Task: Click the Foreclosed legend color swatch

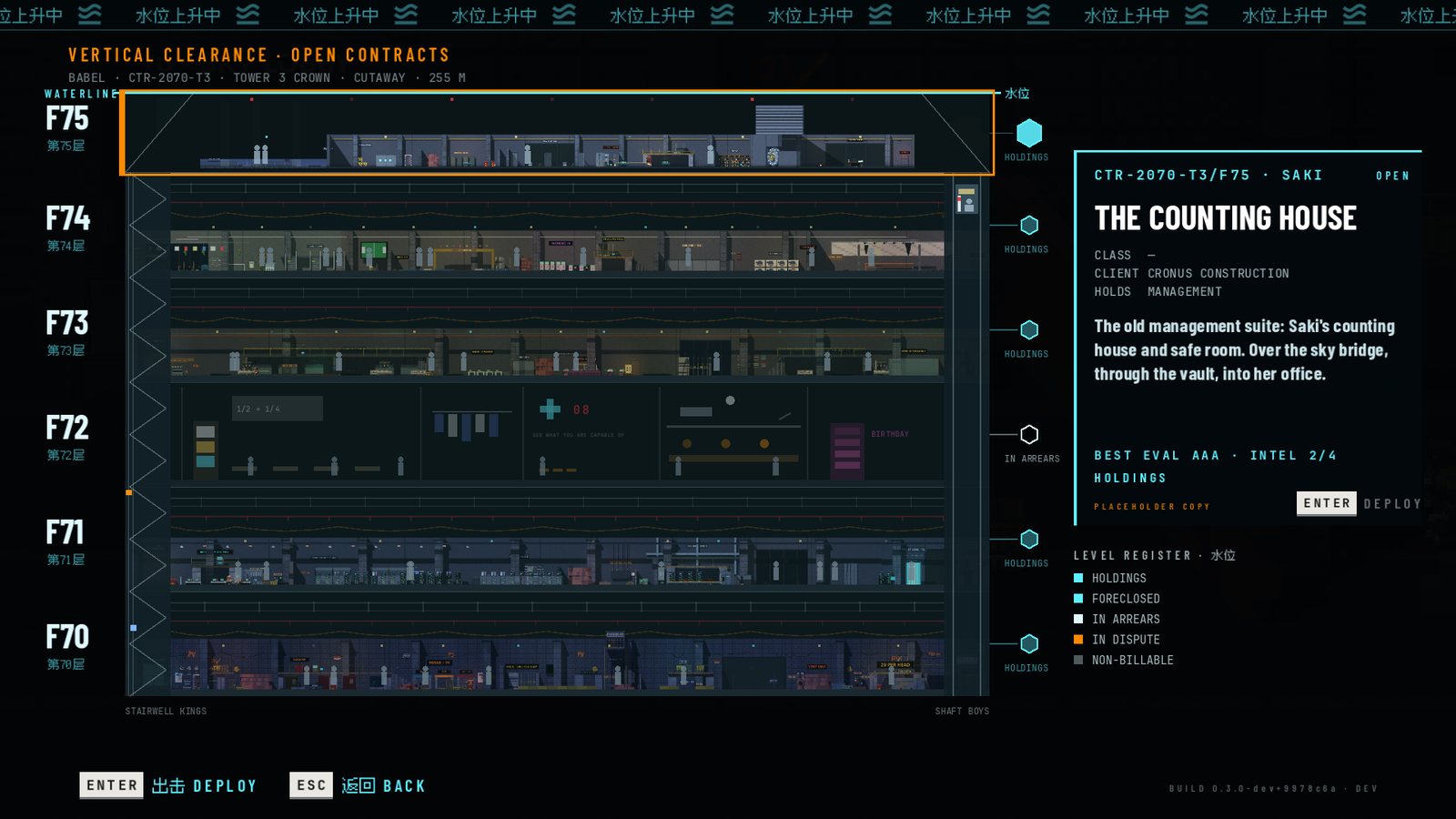Action: coord(1078,599)
